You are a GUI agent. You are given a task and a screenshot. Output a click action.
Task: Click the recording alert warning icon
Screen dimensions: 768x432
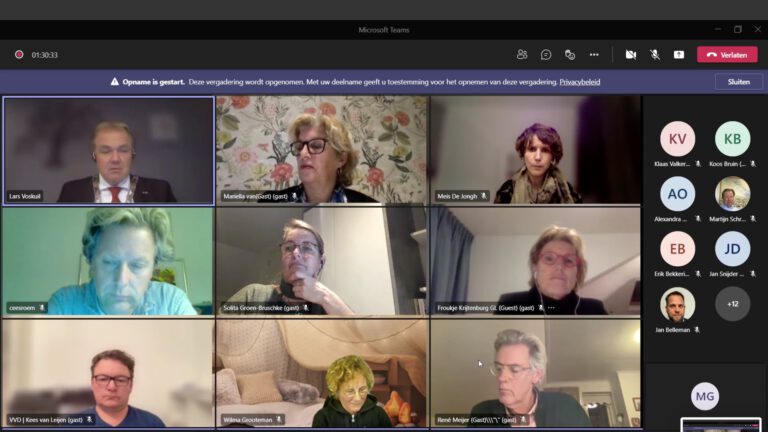pos(115,82)
